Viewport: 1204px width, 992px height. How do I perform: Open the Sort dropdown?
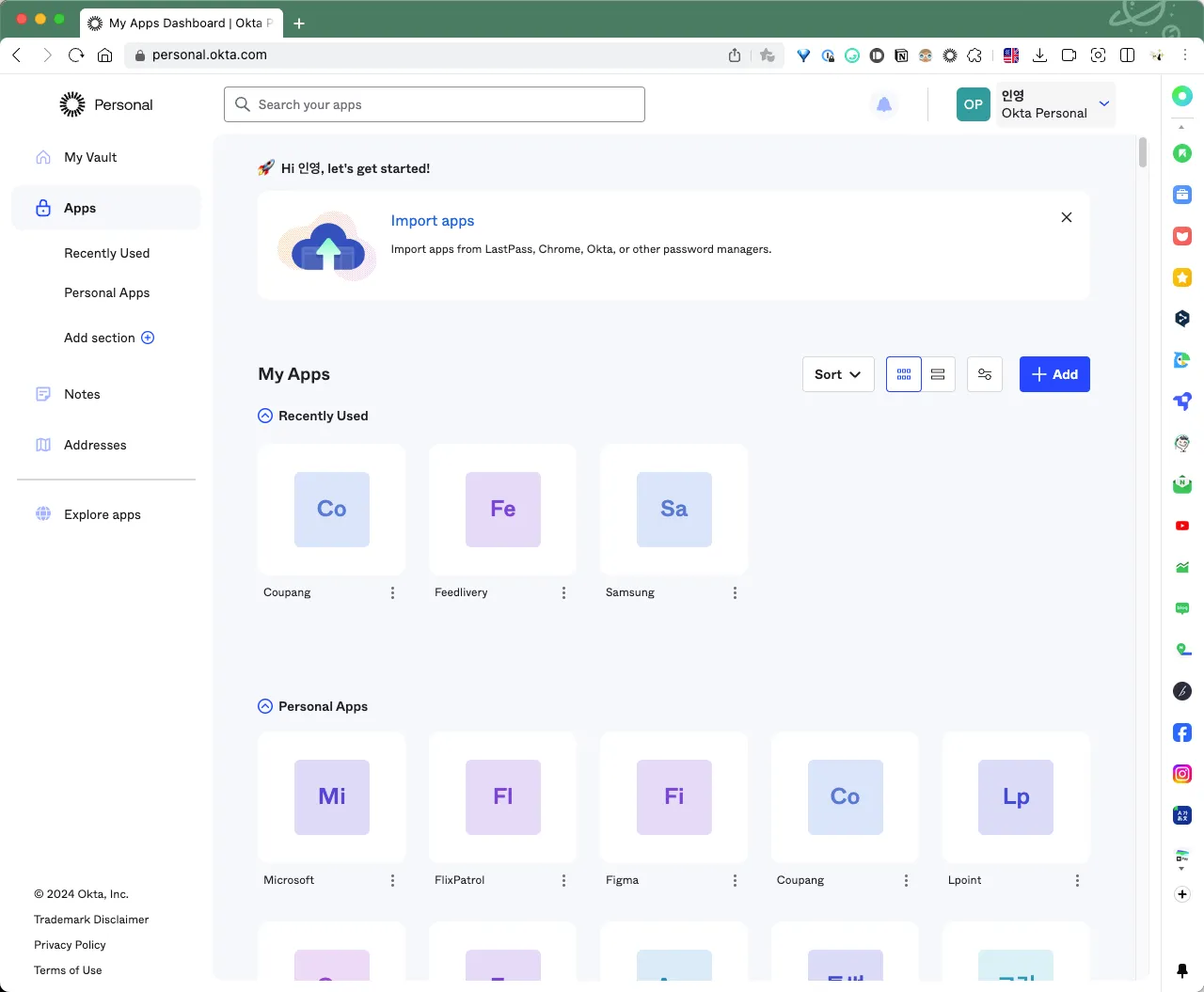point(838,374)
